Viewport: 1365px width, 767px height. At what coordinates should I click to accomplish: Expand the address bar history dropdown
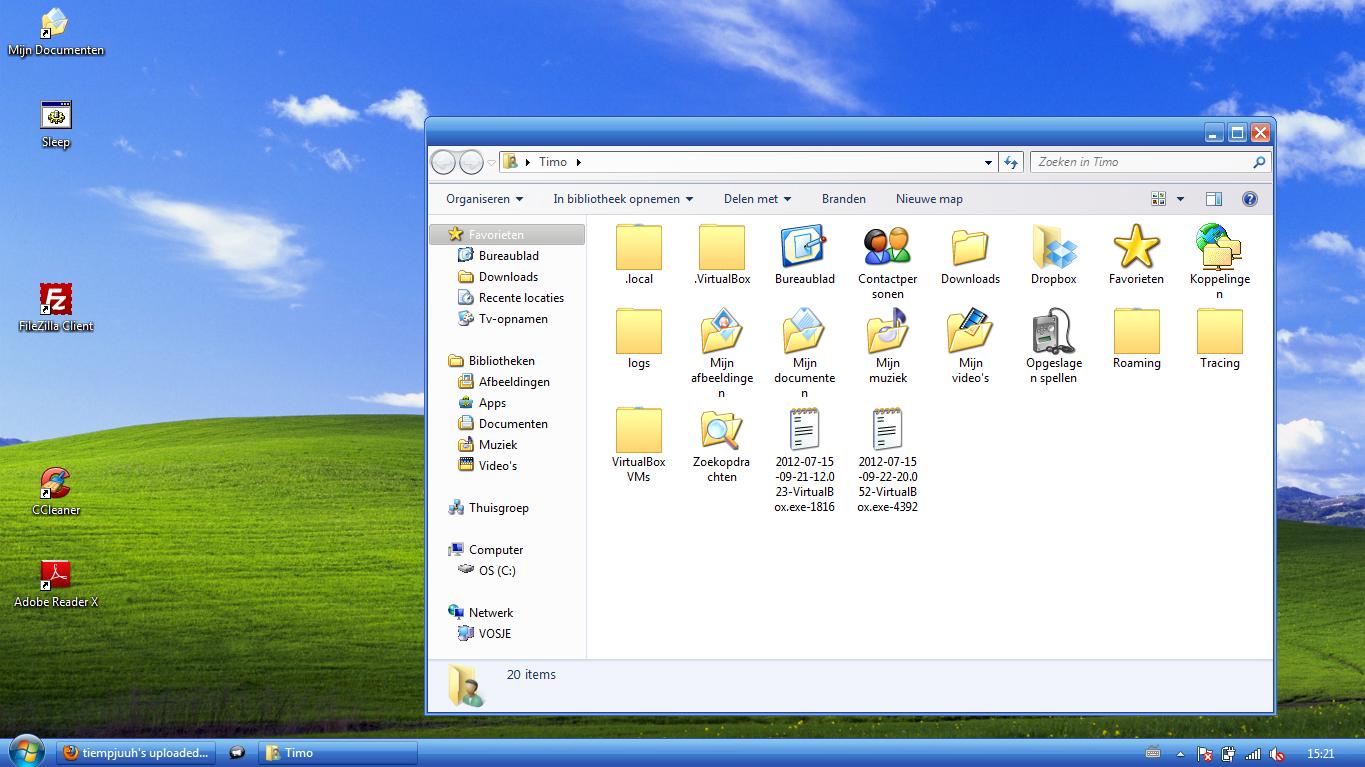click(x=988, y=162)
